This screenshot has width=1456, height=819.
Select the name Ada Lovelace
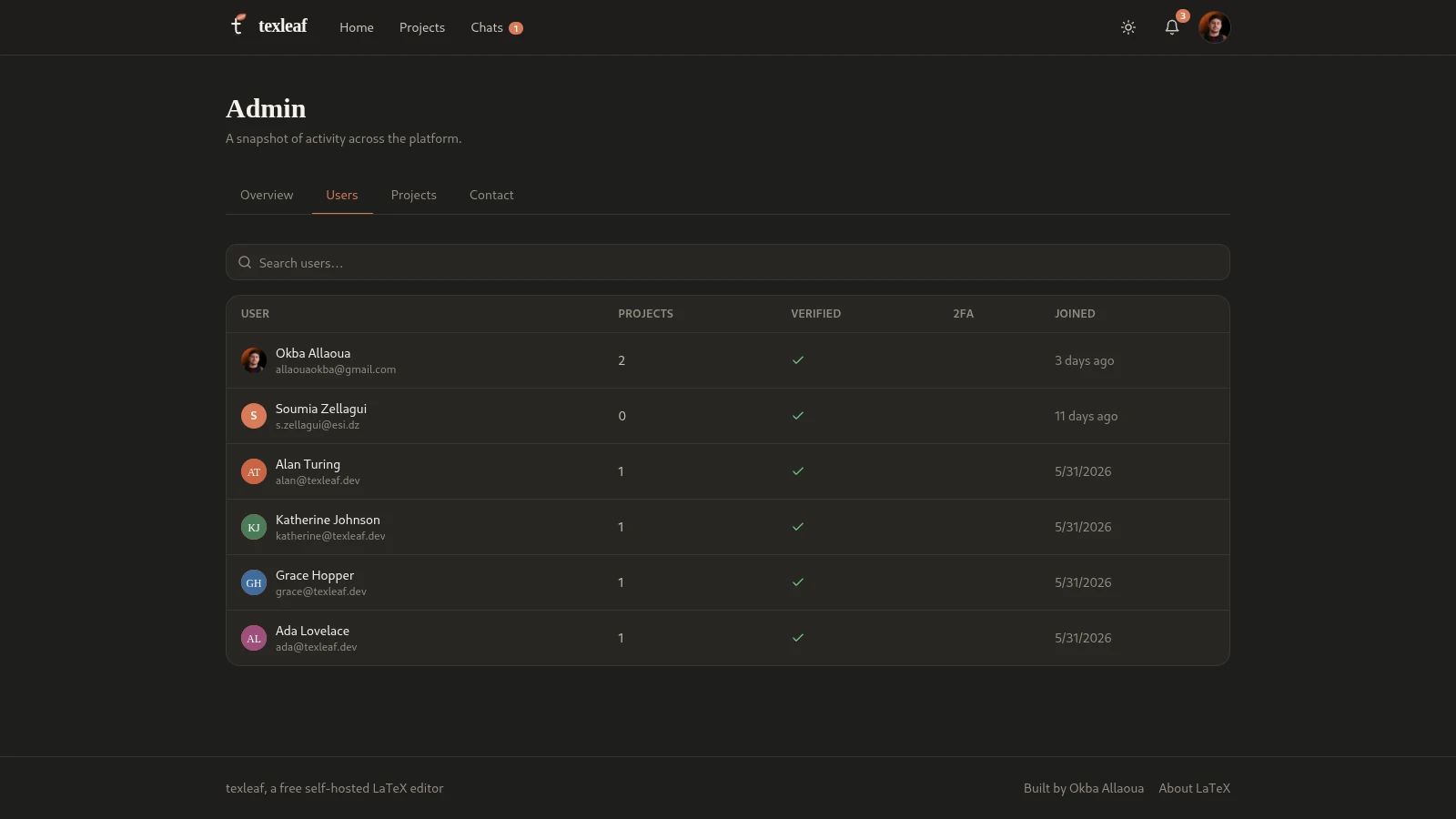(312, 631)
